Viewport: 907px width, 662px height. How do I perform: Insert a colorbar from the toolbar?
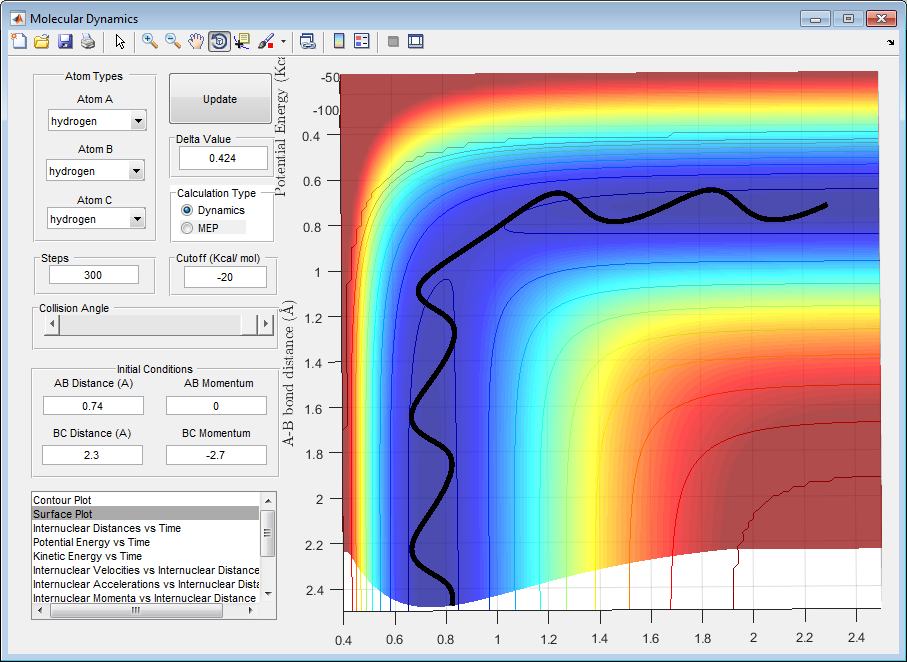click(x=339, y=41)
